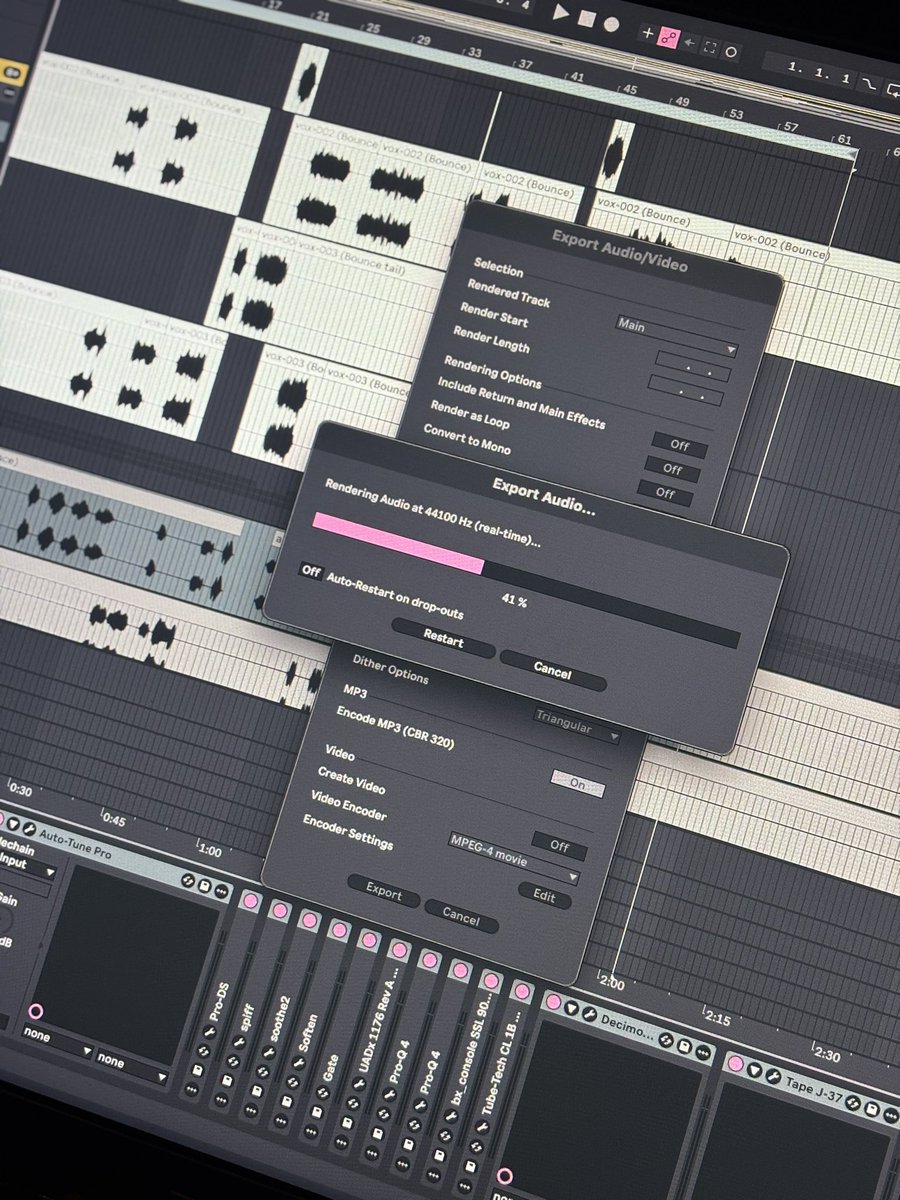This screenshot has width=900, height=1200.
Task: Toggle UADx 1176 Rev A device activator
Action: (399, 950)
